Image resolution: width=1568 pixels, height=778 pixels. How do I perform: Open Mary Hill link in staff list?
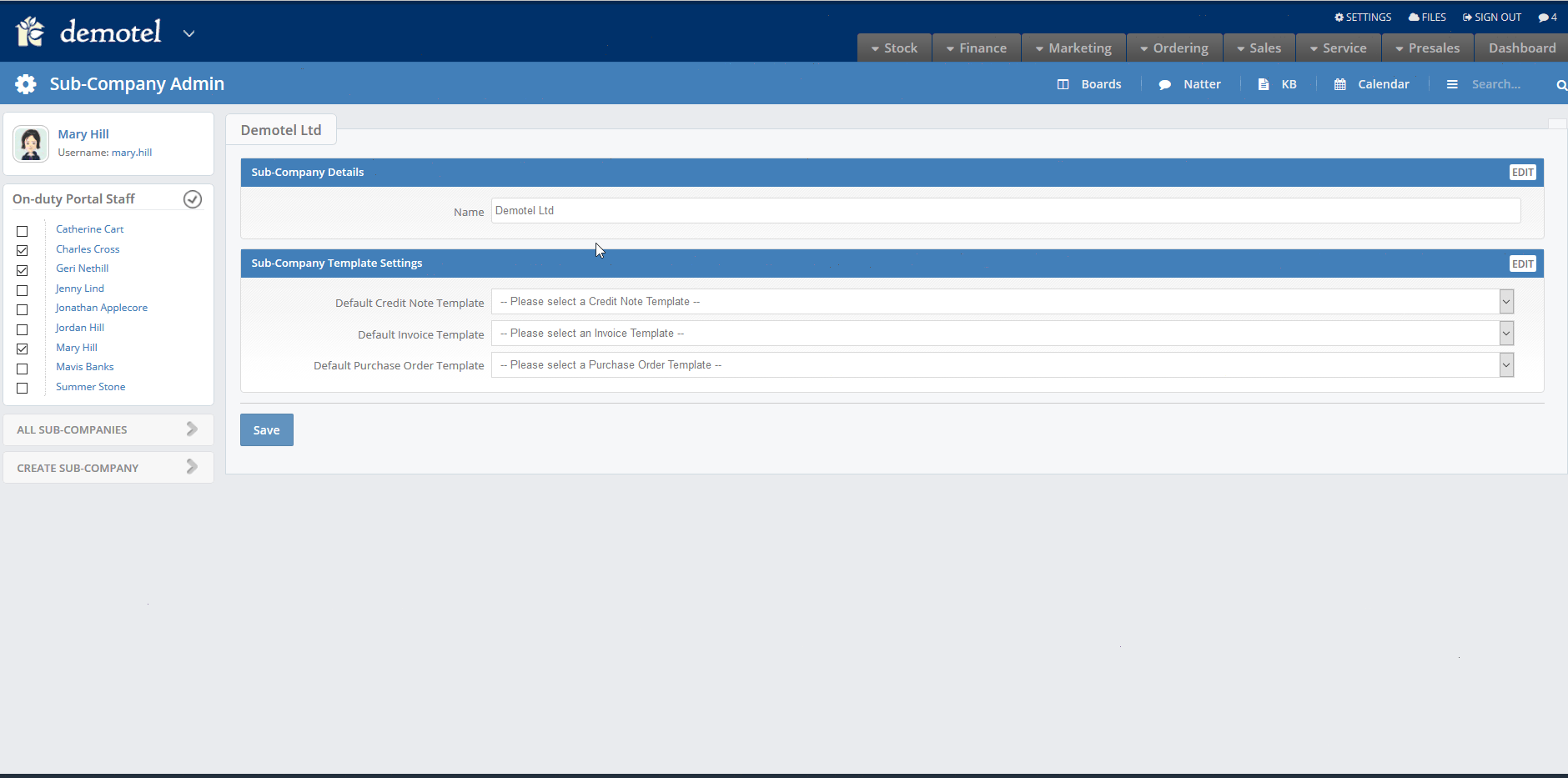[x=77, y=348]
